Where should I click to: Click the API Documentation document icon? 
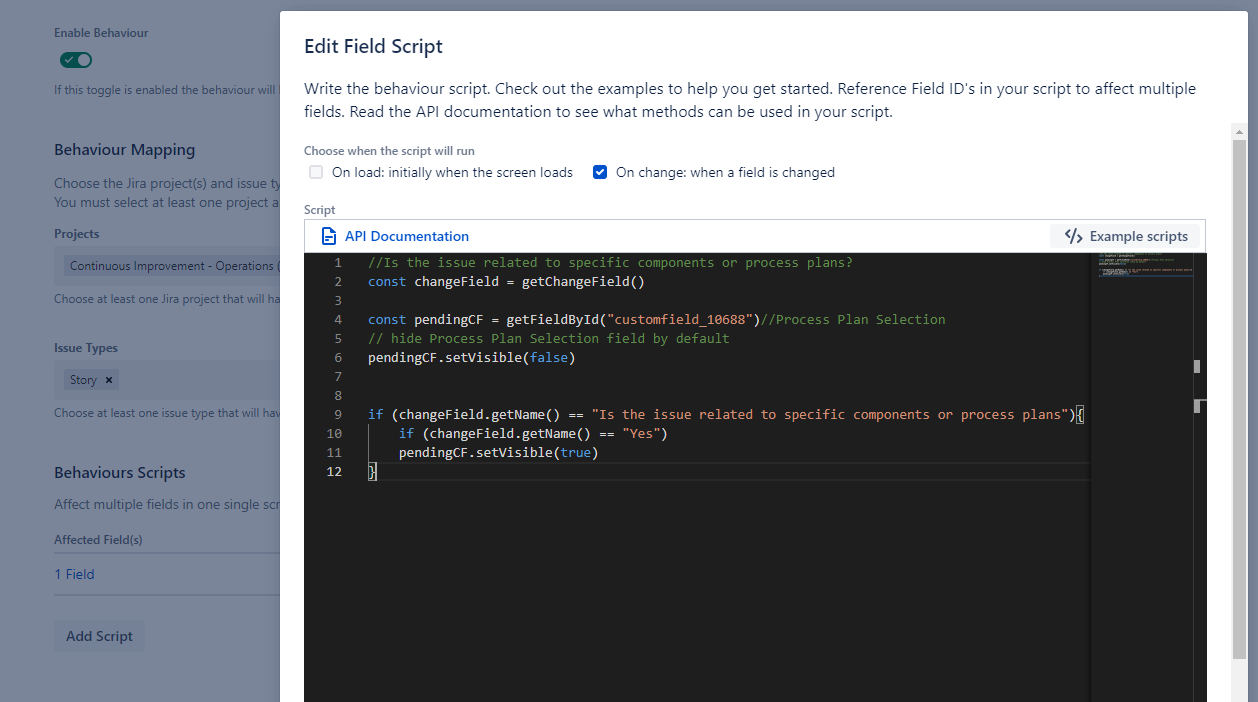click(x=329, y=236)
